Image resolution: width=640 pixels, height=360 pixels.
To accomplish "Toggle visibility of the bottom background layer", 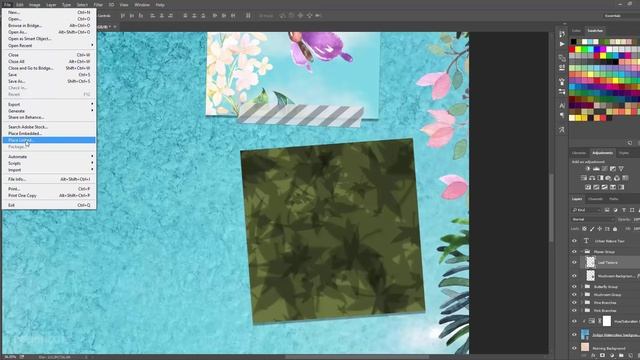I will (x=574, y=348).
